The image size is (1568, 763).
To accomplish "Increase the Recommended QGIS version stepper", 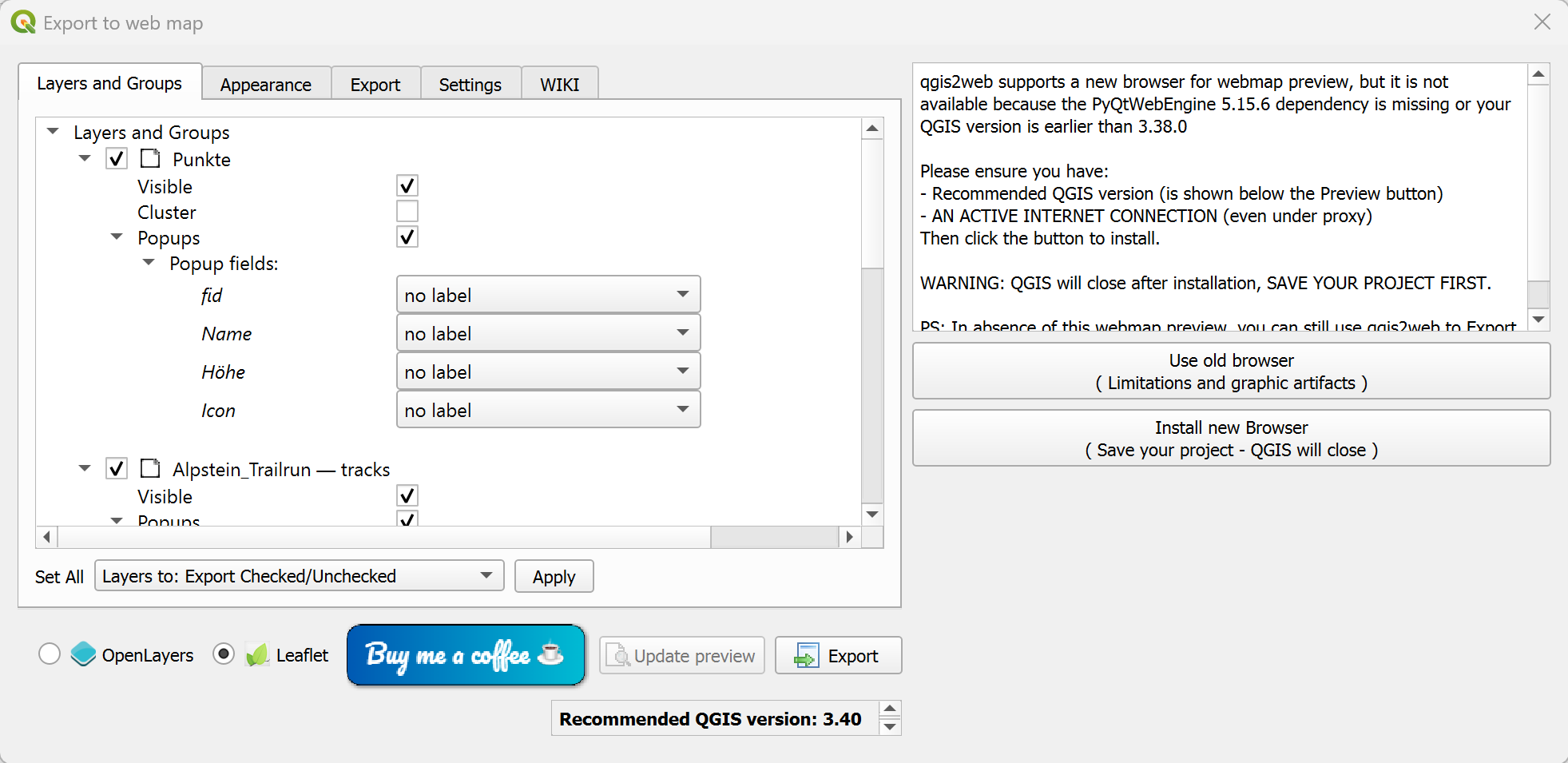I will 888,710.
